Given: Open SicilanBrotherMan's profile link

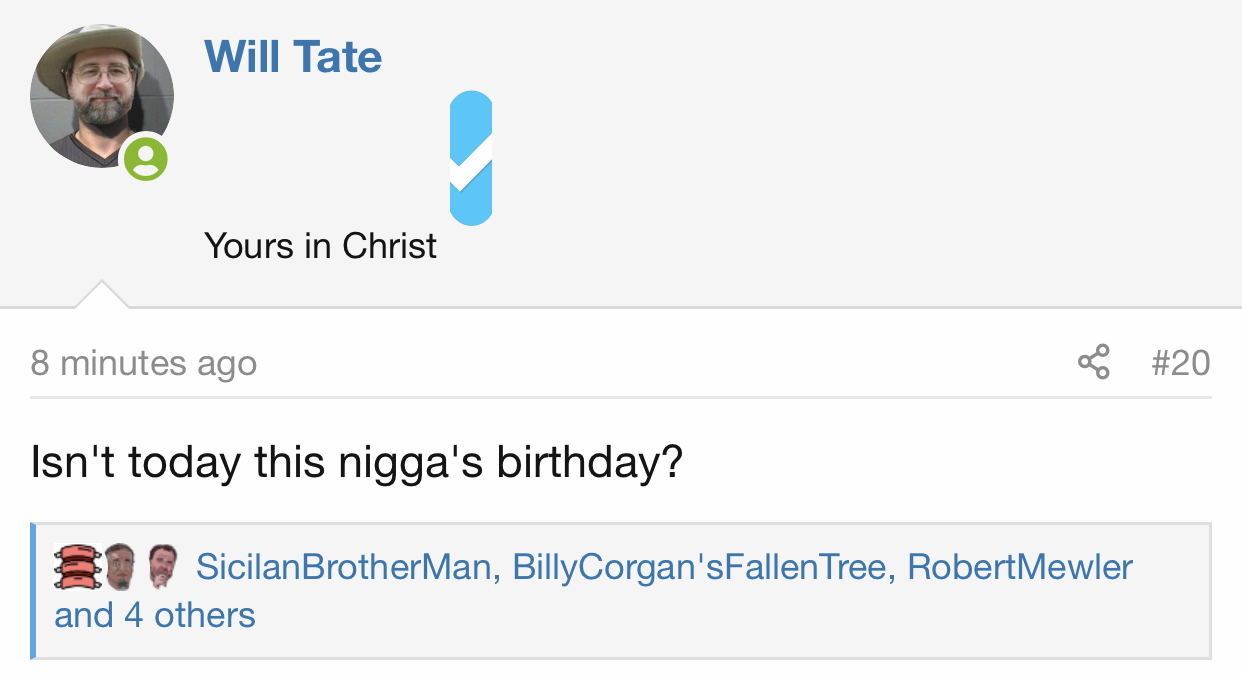Looking at the screenshot, I should tap(343, 567).
